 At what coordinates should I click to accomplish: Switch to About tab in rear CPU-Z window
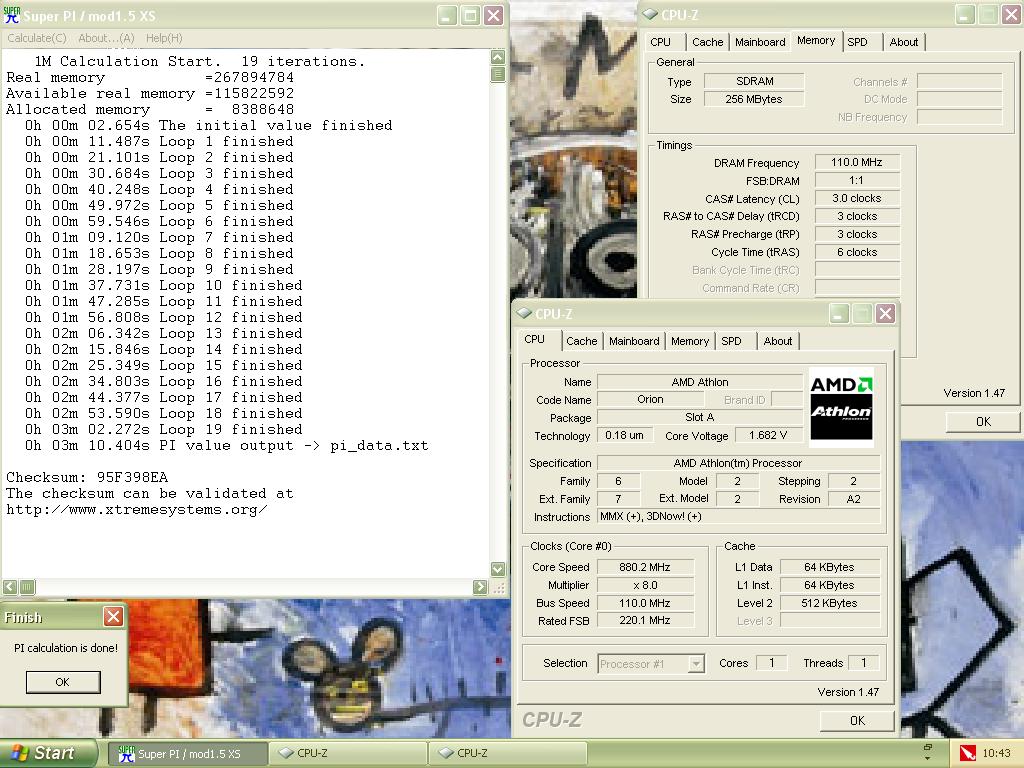pyautogui.click(x=903, y=42)
